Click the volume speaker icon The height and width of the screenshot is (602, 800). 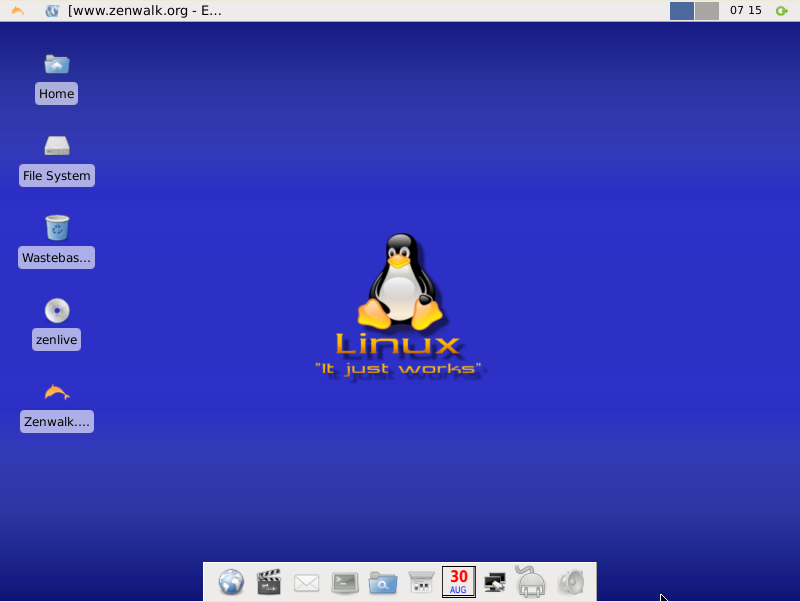[570, 582]
